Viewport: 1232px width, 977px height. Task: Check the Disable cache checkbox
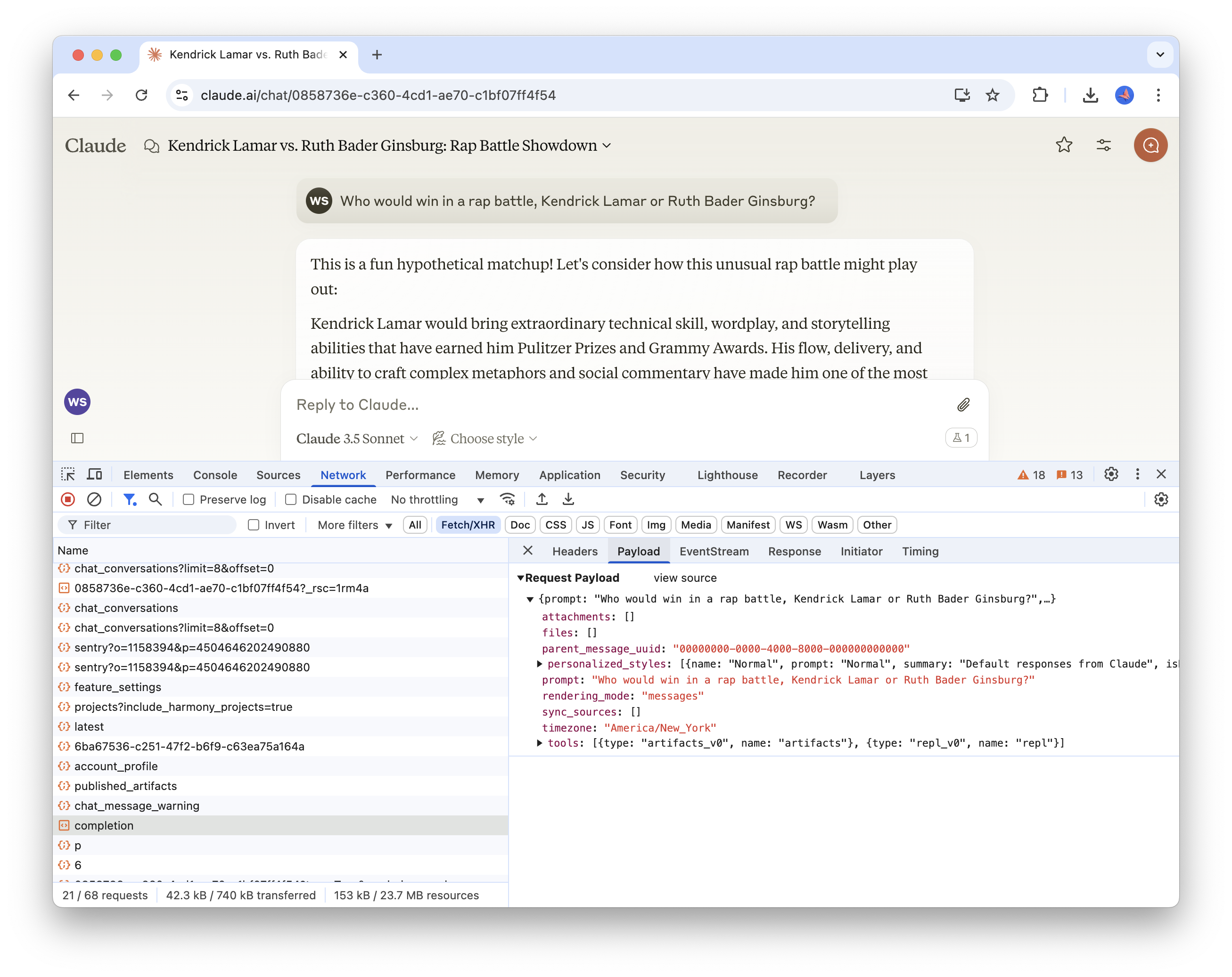click(x=291, y=500)
